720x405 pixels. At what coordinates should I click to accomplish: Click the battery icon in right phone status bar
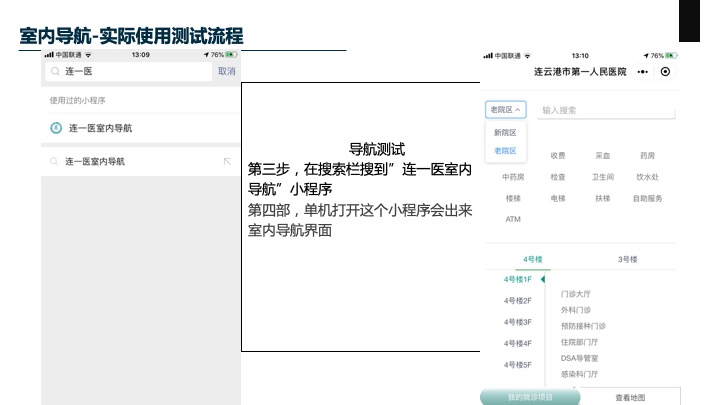671,56
